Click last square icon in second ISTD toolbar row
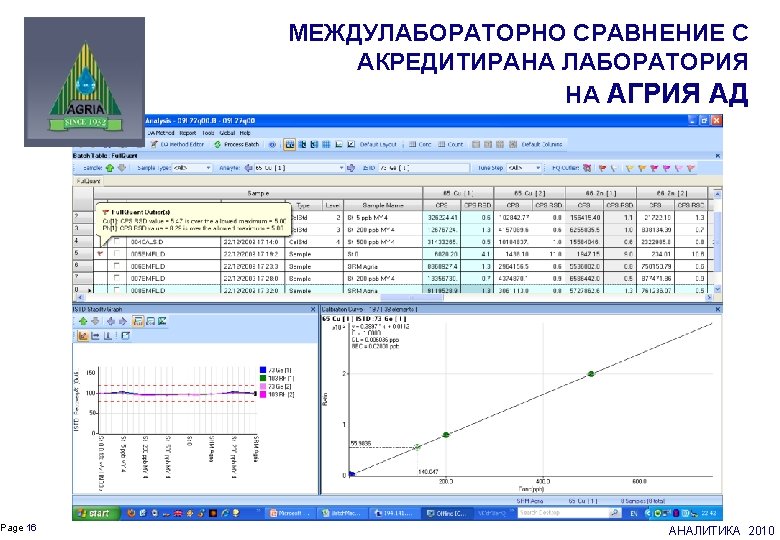 pos(126,336)
